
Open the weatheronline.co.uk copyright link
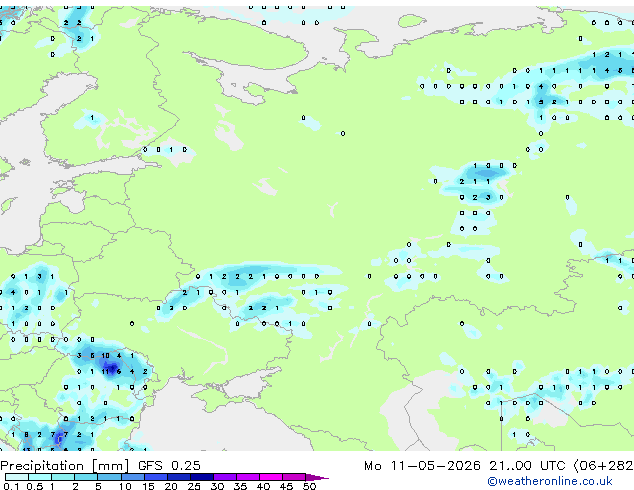coord(549,481)
